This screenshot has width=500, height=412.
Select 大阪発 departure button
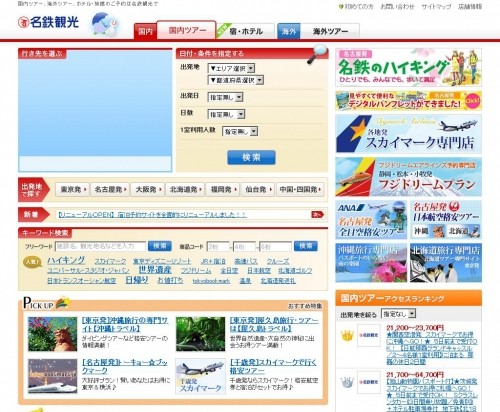[148, 189]
